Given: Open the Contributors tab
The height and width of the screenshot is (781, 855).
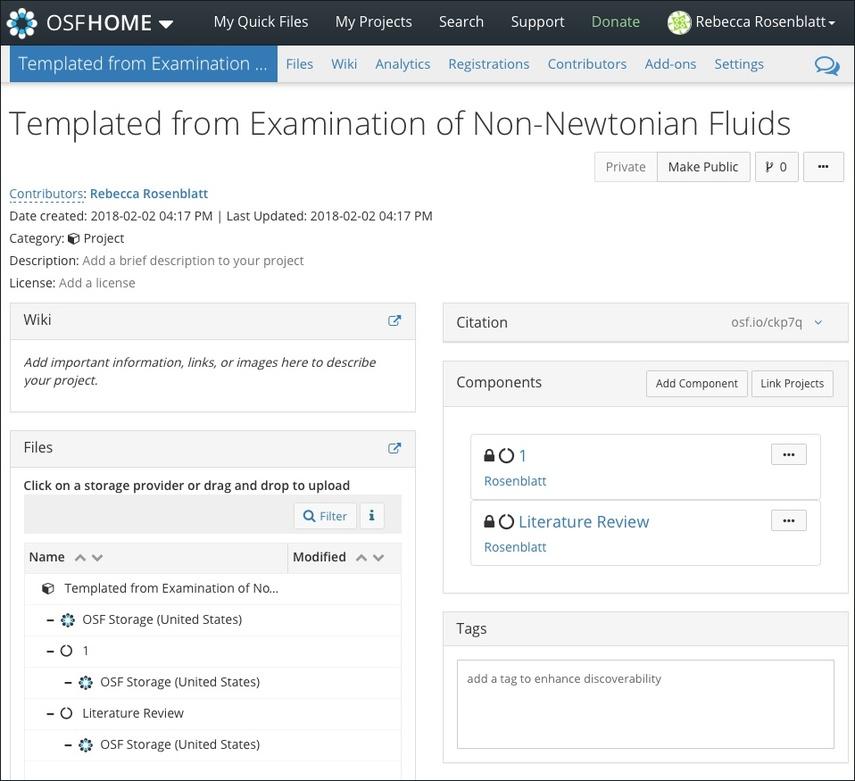Looking at the screenshot, I should click(587, 64).
